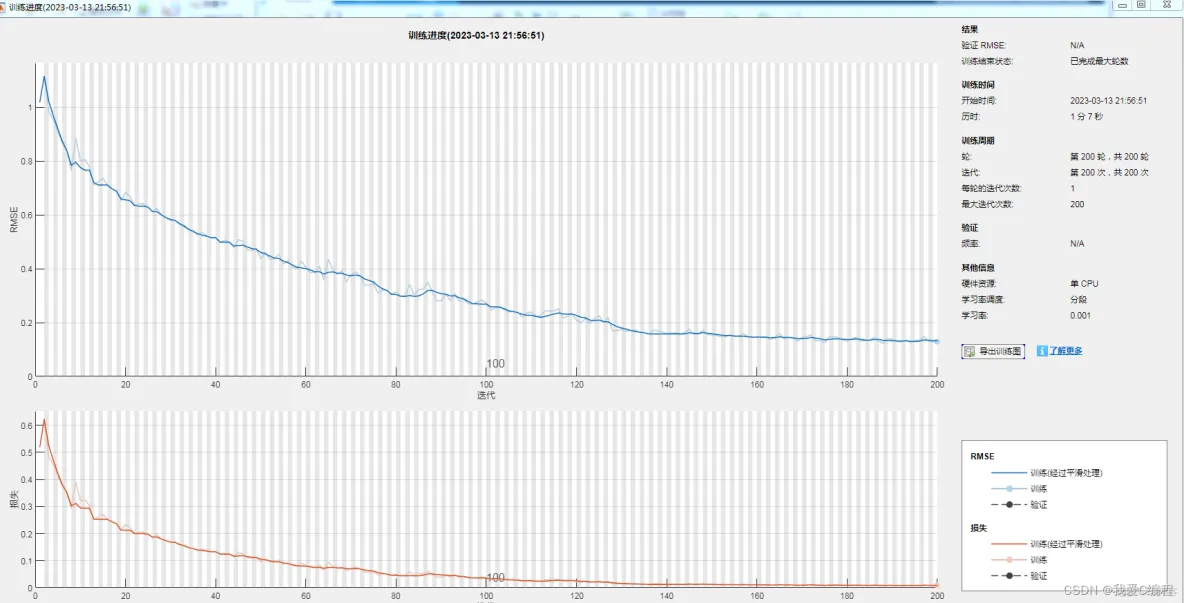Select the elapsed time value 1 分 7 秒

click(x=1087, y=117)
